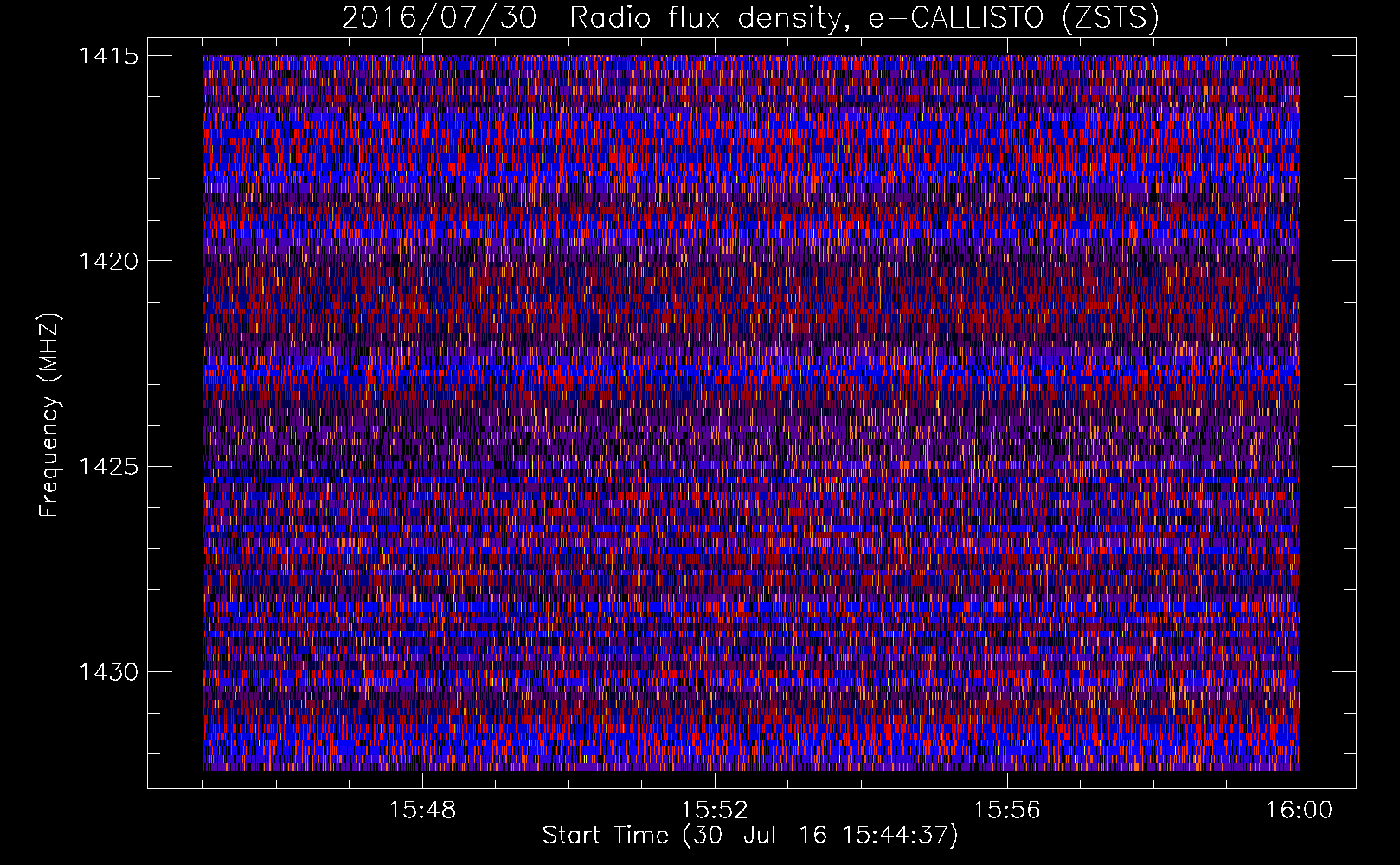Image resolution: width=1400 pixels, height=865 pixels.
Task: Click the 'Frequency (MHZ)' axis label
Action: coord(49,415)
